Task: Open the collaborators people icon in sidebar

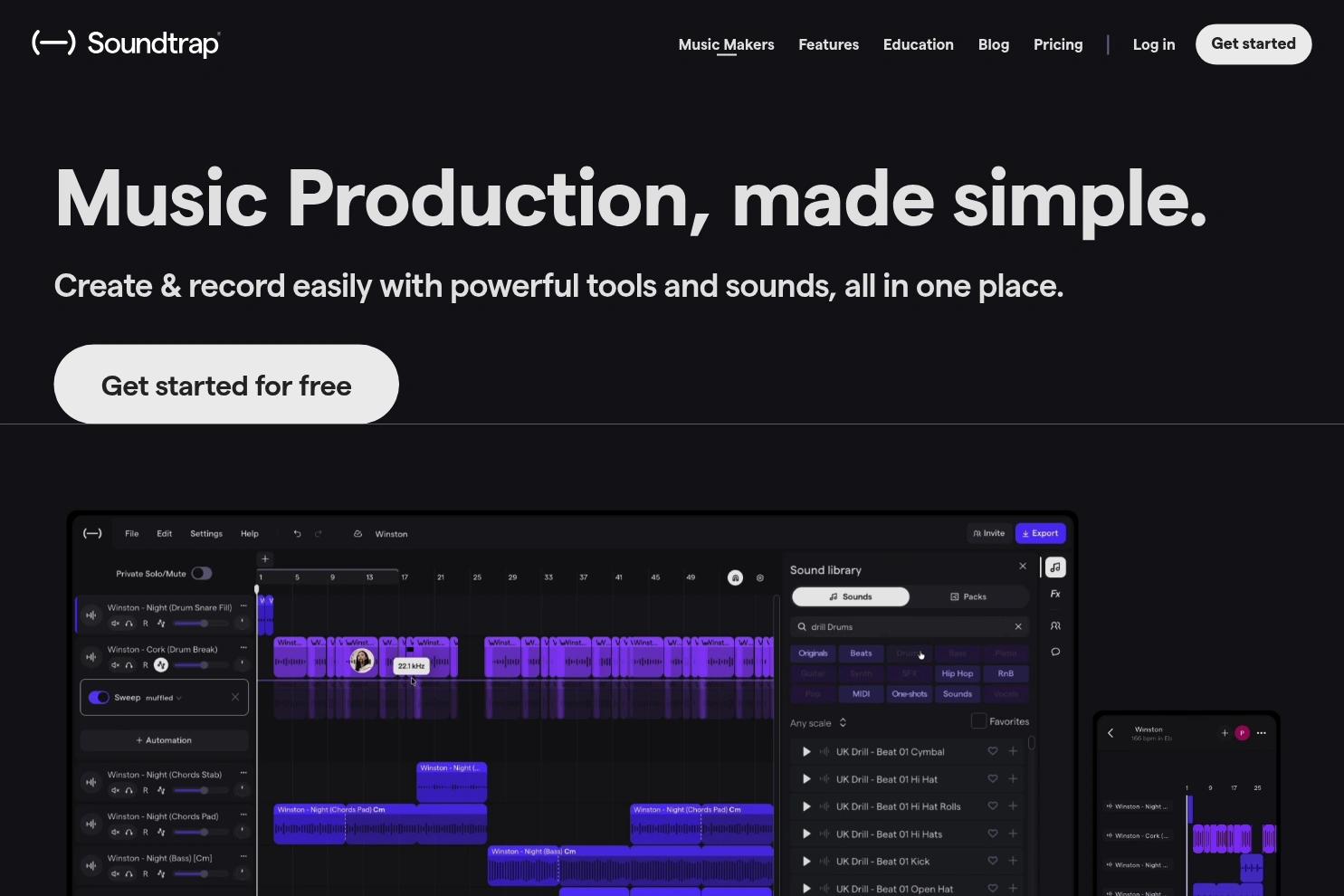Action: click(1055, 625)
